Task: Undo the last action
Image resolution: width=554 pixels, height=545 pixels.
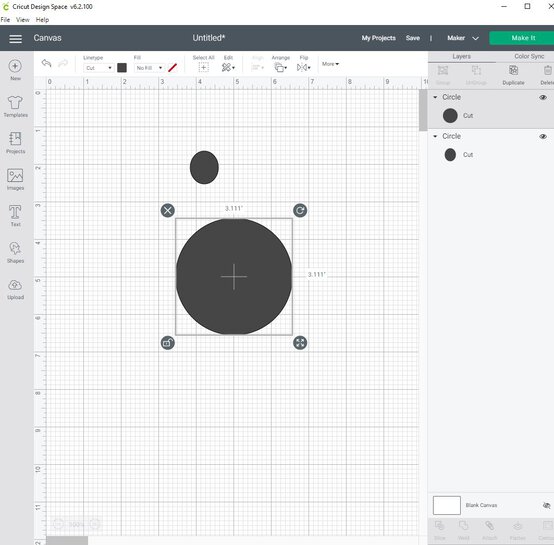Action: click(x=46, y=63)
